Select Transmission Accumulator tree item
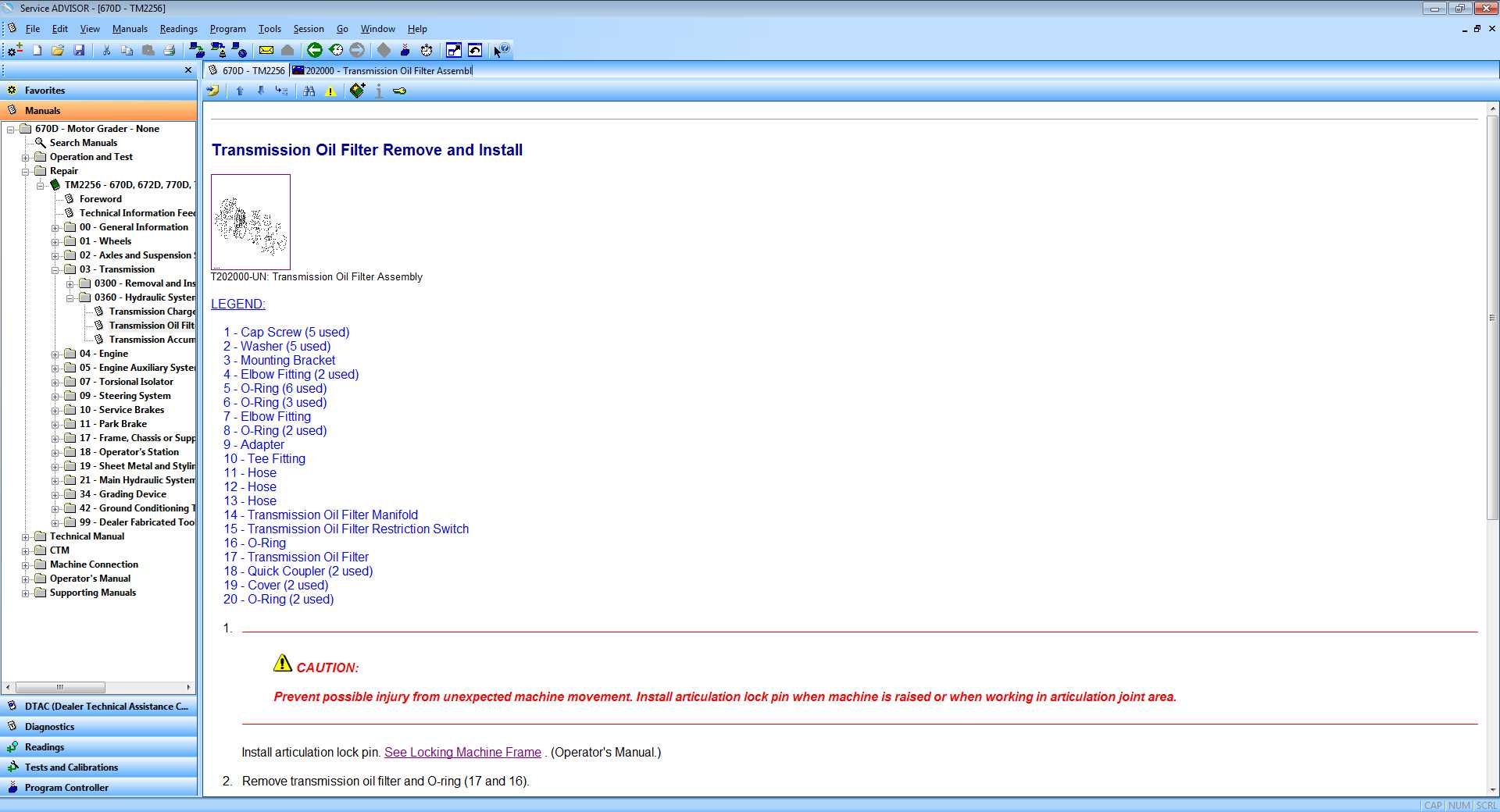Viewport: 1500px width, 812px height. (152, 340)
